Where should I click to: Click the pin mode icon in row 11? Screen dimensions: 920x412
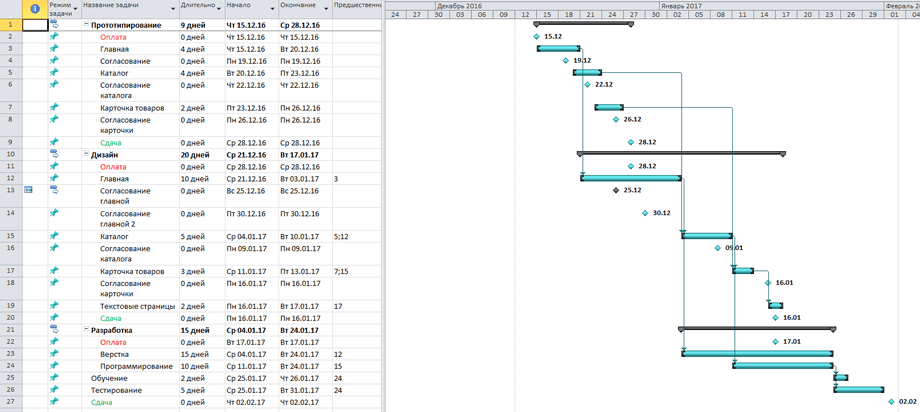54,166
